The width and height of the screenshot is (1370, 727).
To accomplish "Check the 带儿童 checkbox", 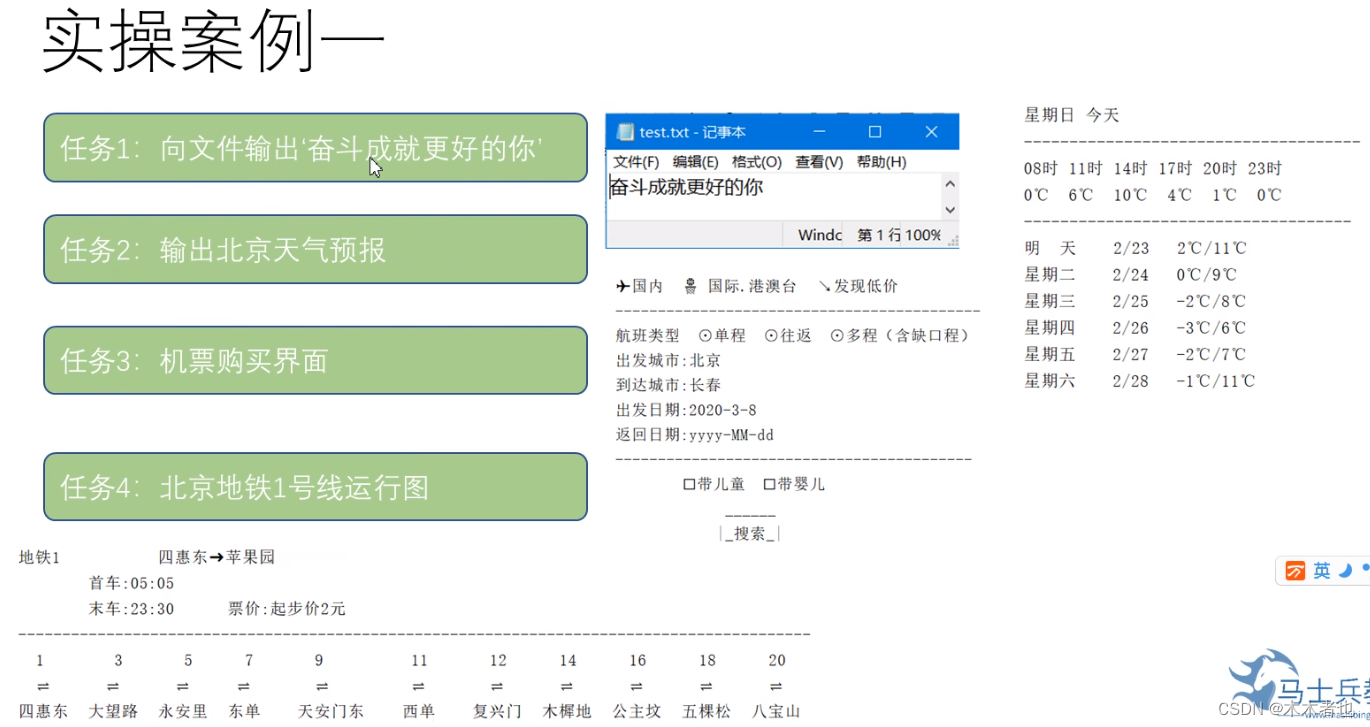I will click(x=688, y=484).
